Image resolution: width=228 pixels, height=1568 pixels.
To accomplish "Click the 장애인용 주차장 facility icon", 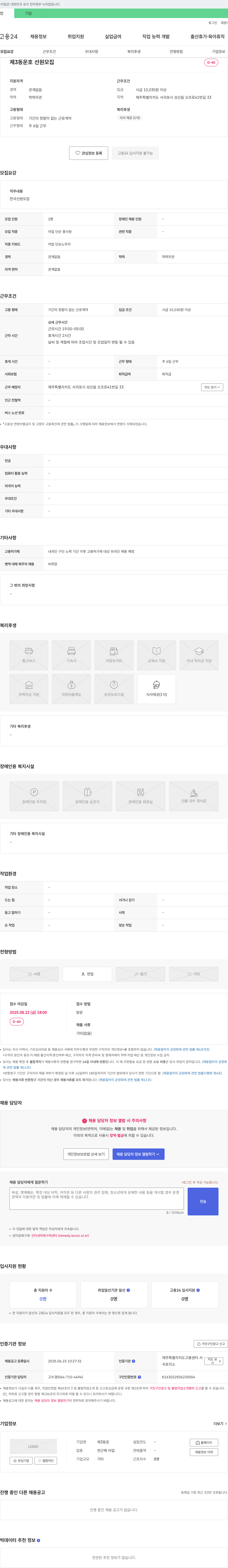I will (34, 796).
